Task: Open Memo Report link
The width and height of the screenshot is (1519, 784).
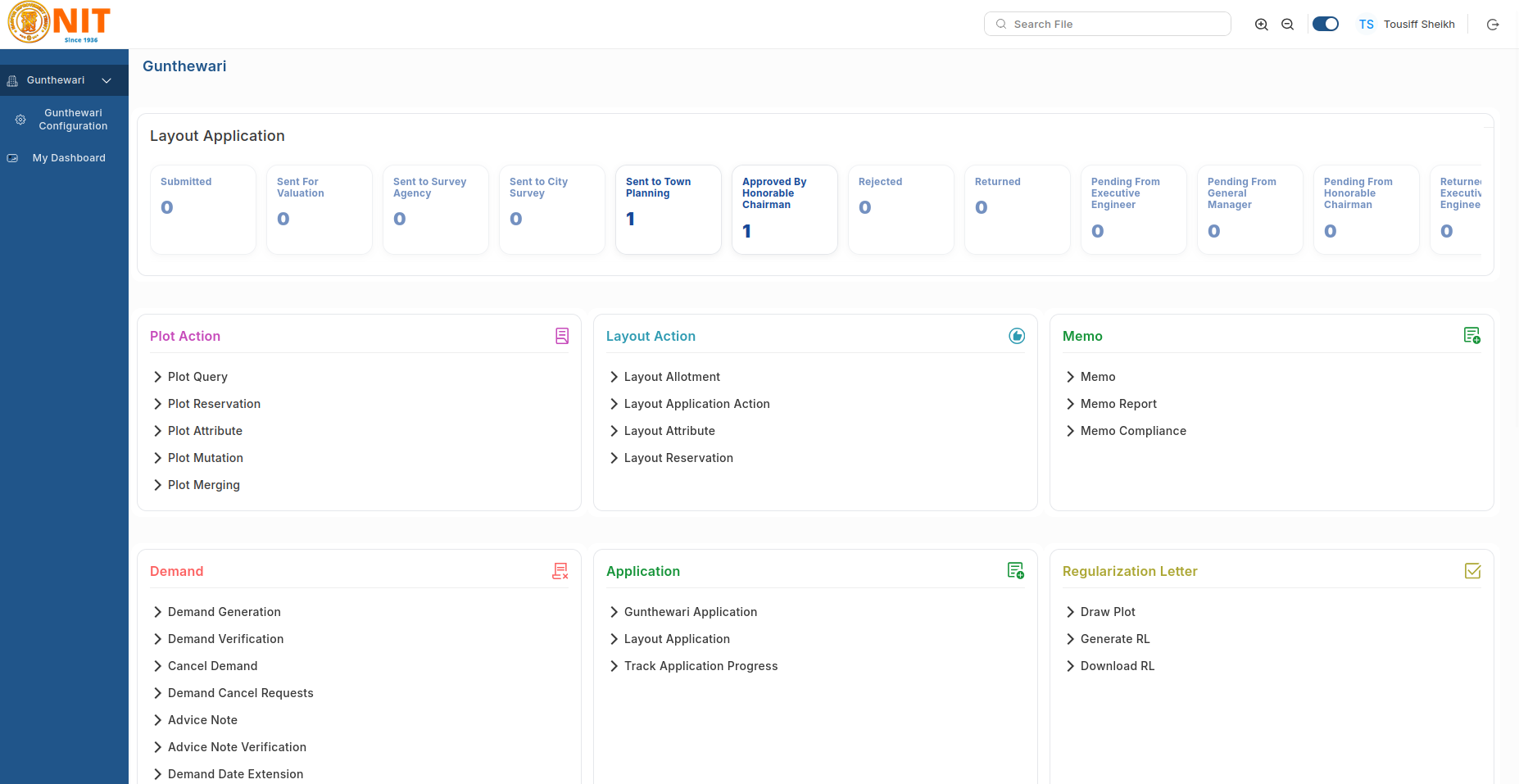Action: [1118, 404]
